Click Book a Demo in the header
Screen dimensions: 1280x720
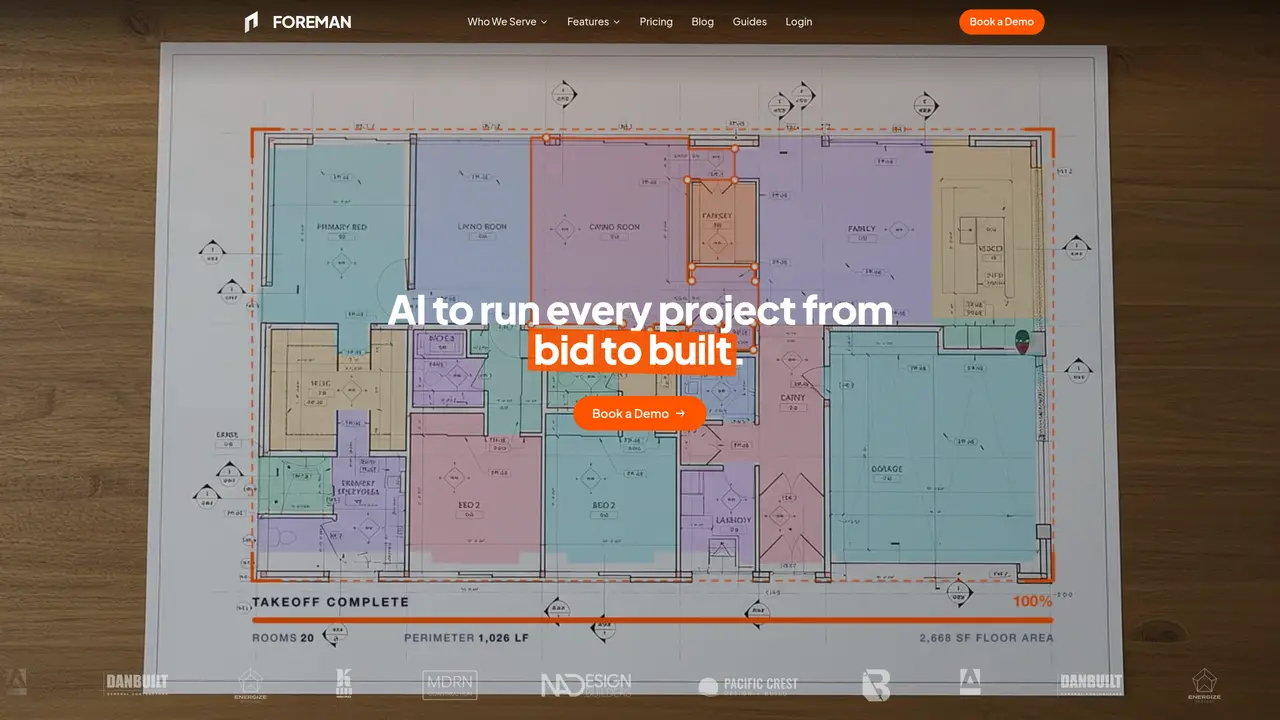pos(1001,22)
